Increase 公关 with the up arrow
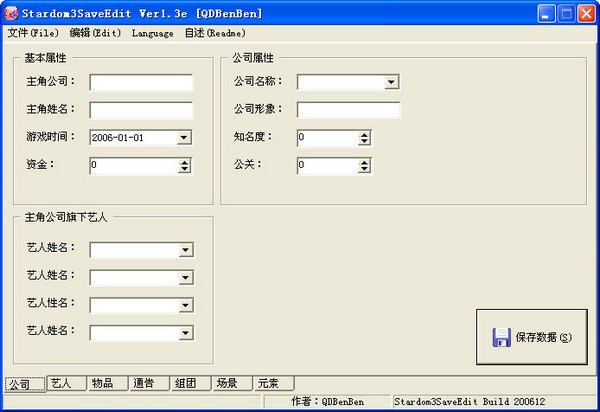600x412 pixels. pos(364,162)
